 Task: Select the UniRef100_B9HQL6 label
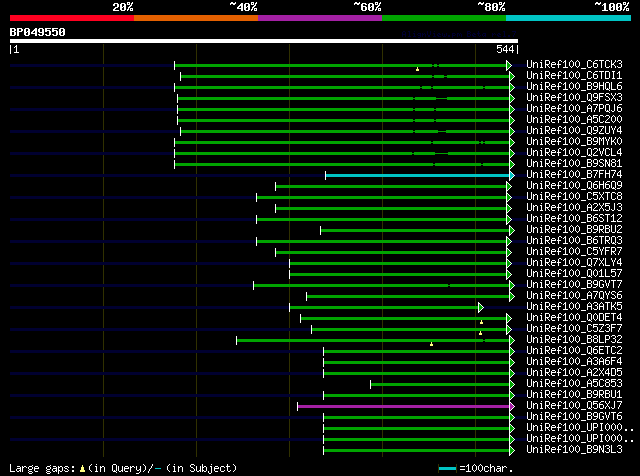[574, 87]
